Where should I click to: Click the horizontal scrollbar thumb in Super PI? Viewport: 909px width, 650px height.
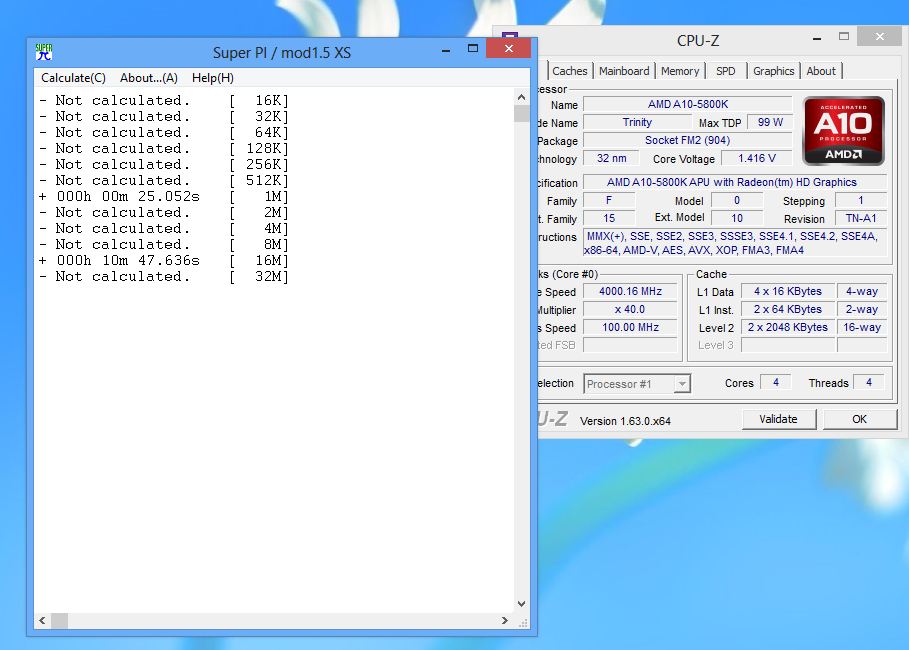(59, 620)
